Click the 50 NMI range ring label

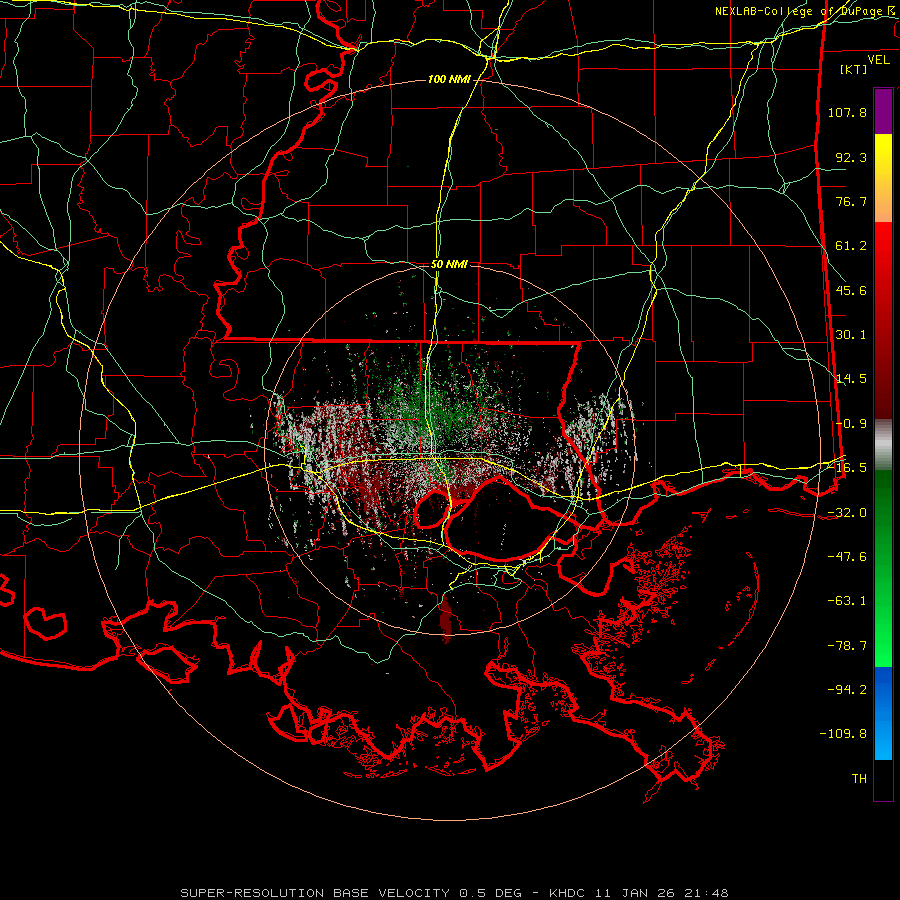[x=449, y=264]
